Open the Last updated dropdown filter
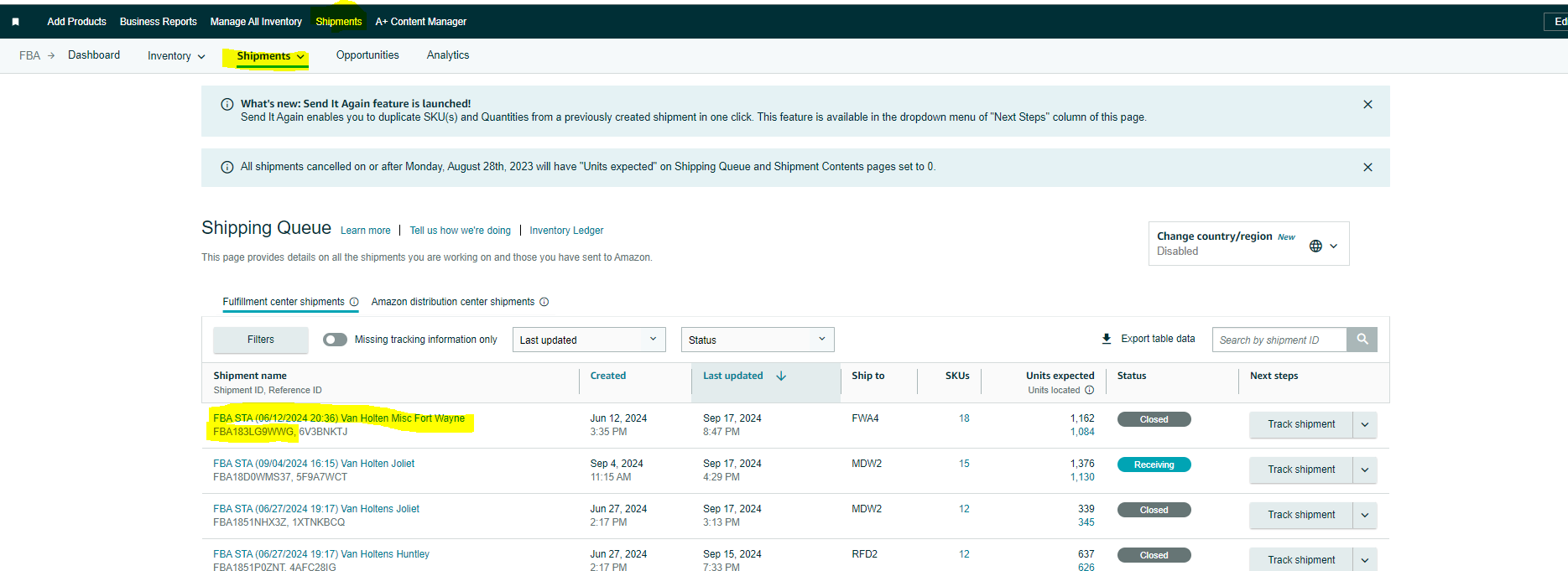This screenshot has width=1568, height=571. click(589, 340)
